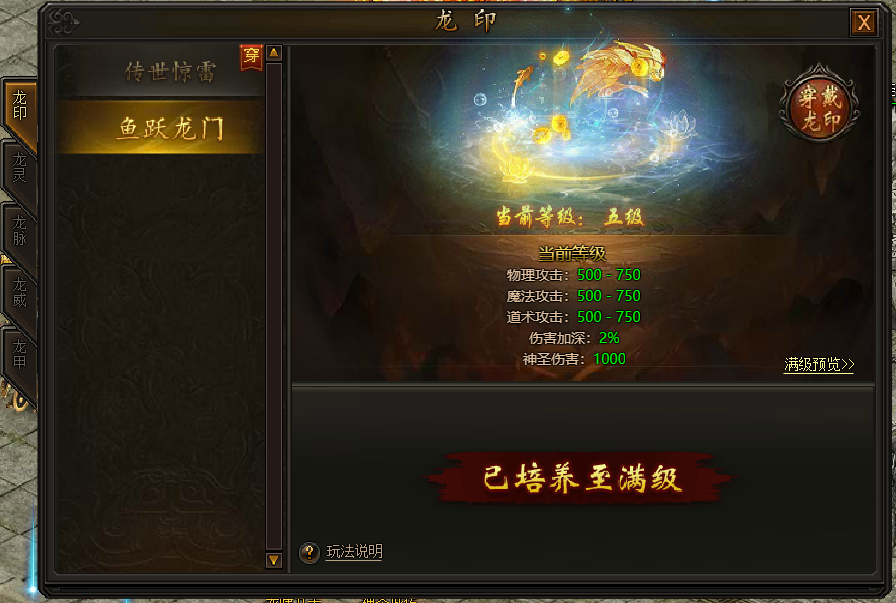Click the list scroll down arrow
Image resolution: width=896 pixels, height=603 pixels.
coord(274,560)
